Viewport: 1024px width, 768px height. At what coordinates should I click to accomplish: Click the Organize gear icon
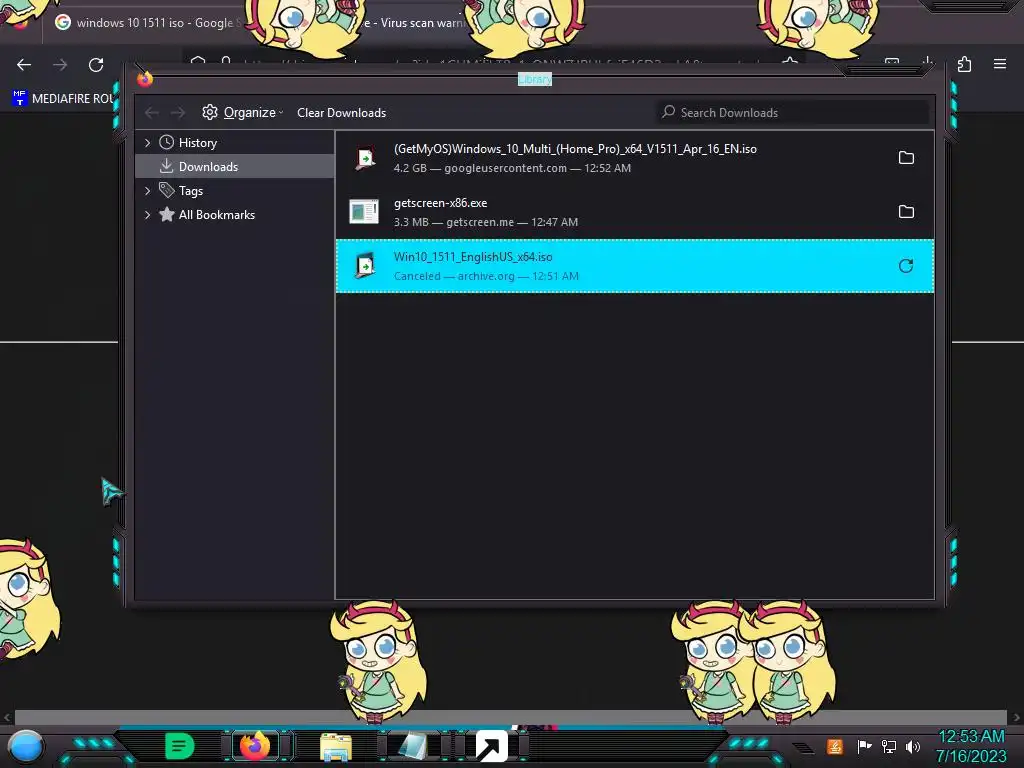click(x=210, y=112)
